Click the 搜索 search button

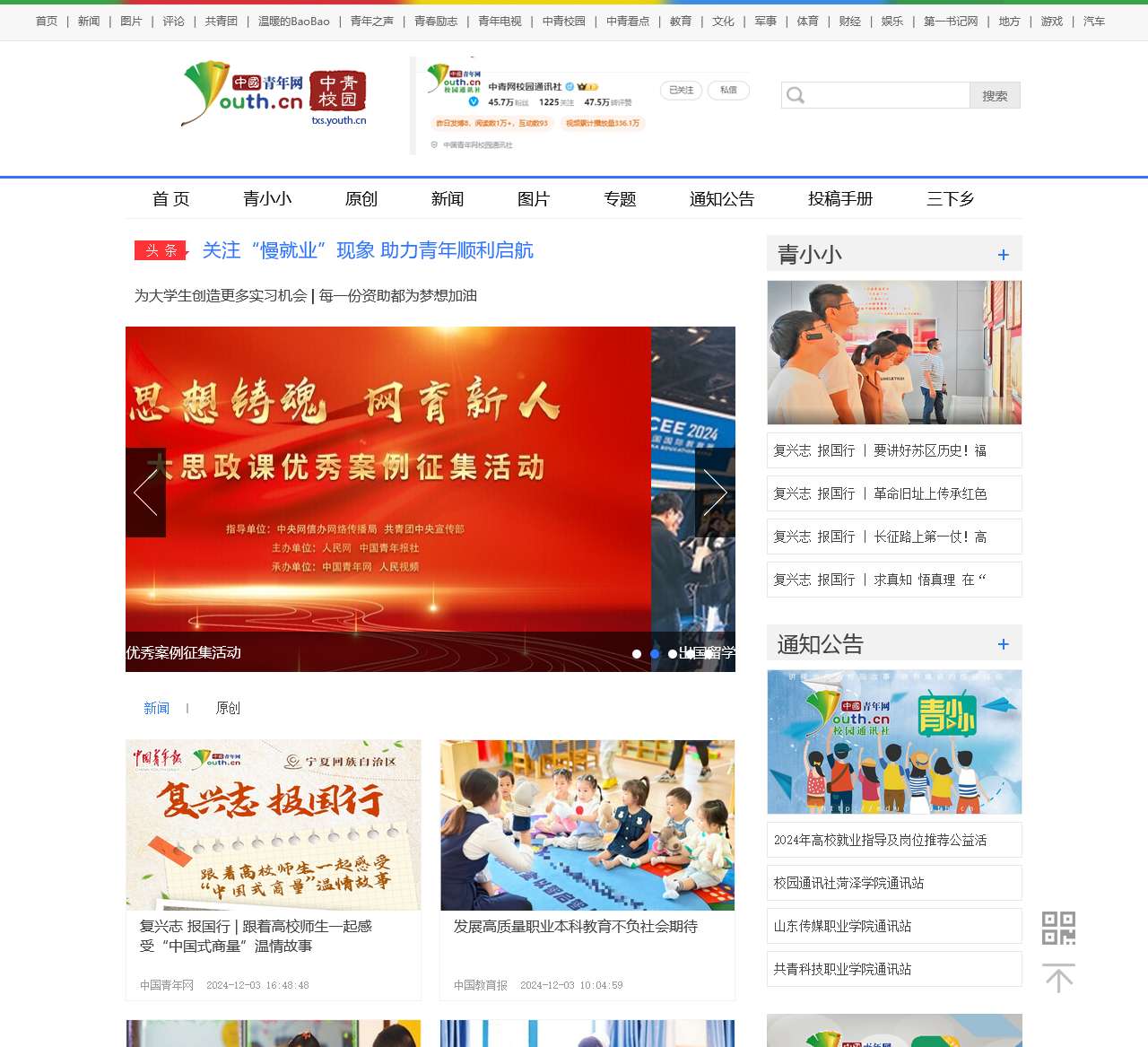[x=995, y=95]
